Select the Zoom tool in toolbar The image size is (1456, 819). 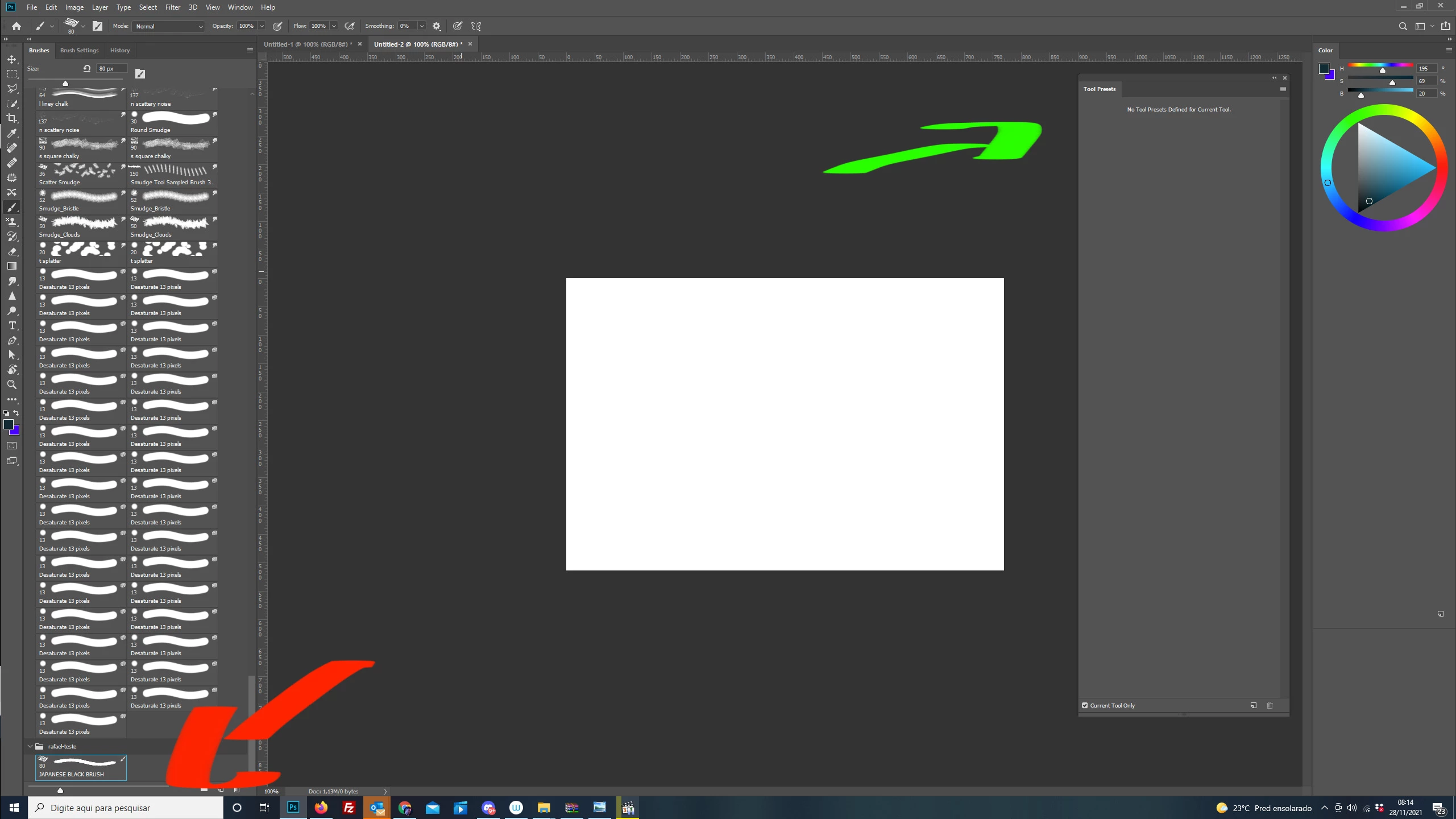[x=12, y=384]
